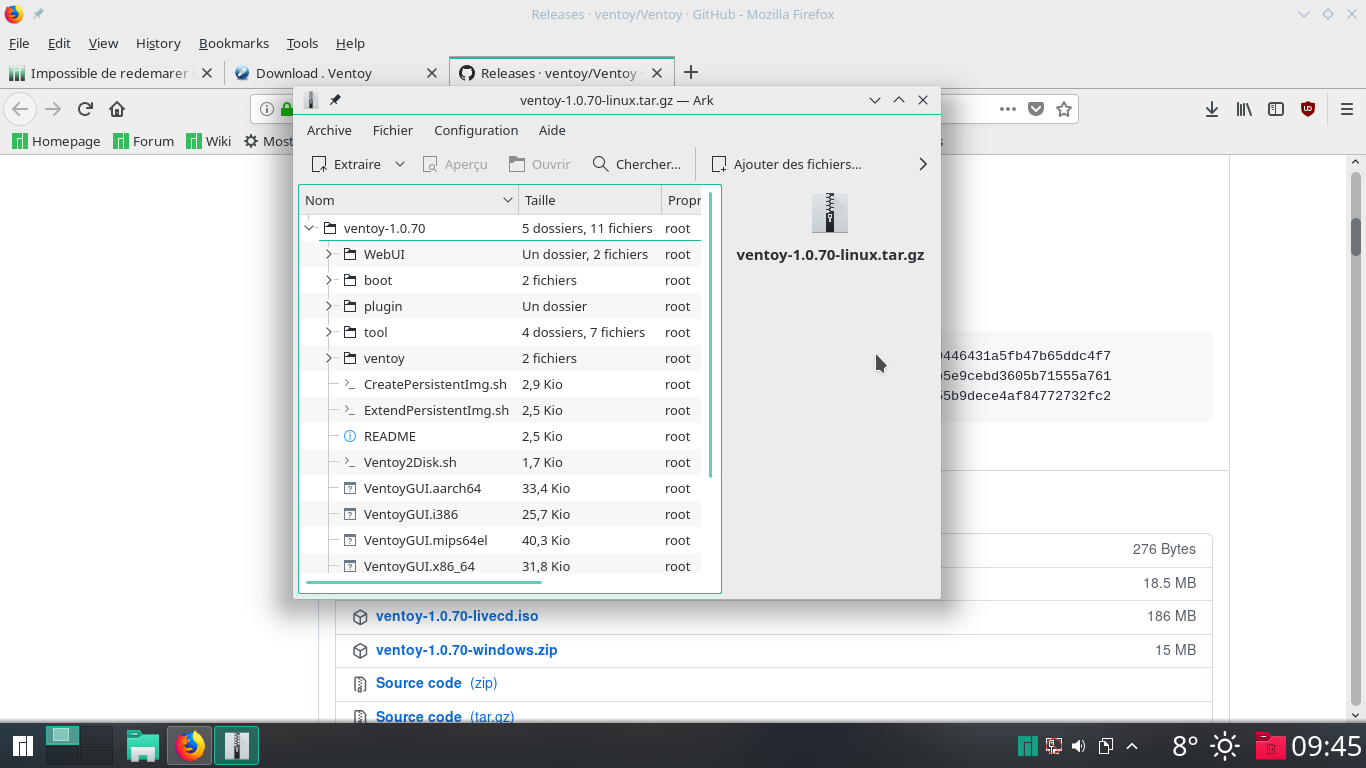The width and height of the screenshot is (1366, 768).
Task: Collapse the ventoy-1.0.70 root folder
Action: pos(309,228)
